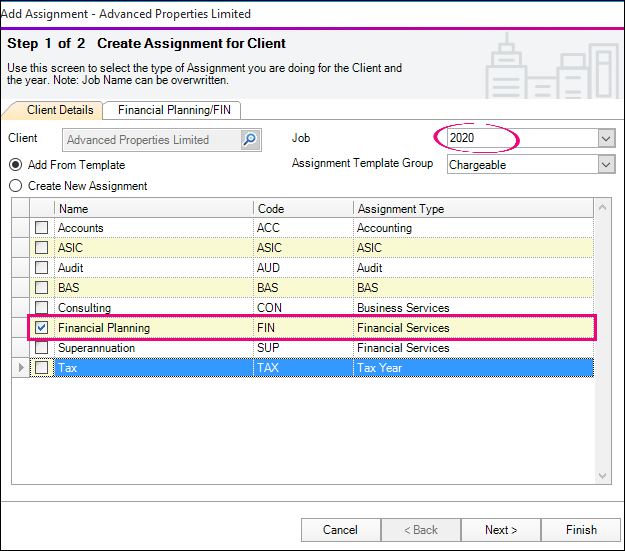Uncheck the Financial Planning checkbox
625x551 pixels.
42,328
